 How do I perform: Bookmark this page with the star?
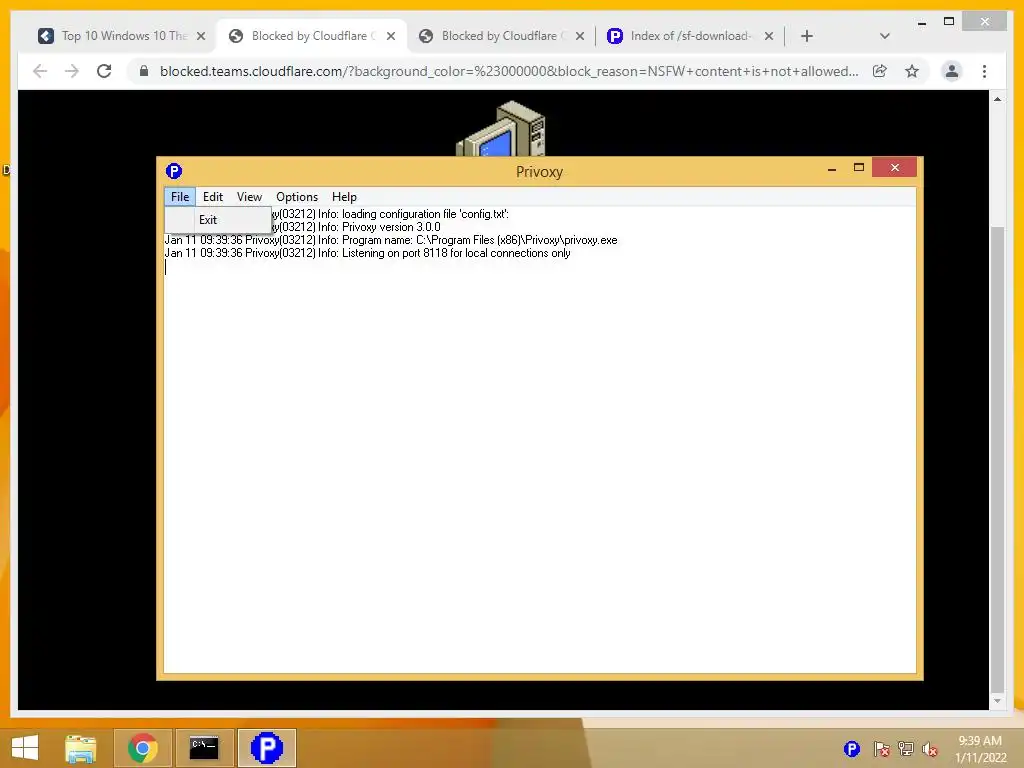click(912, 71)
